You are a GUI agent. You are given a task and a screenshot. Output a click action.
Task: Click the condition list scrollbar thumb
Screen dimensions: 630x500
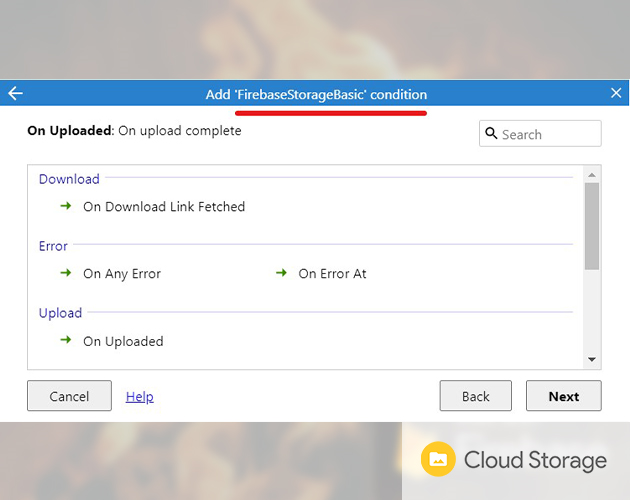click(x=591, y=225)
